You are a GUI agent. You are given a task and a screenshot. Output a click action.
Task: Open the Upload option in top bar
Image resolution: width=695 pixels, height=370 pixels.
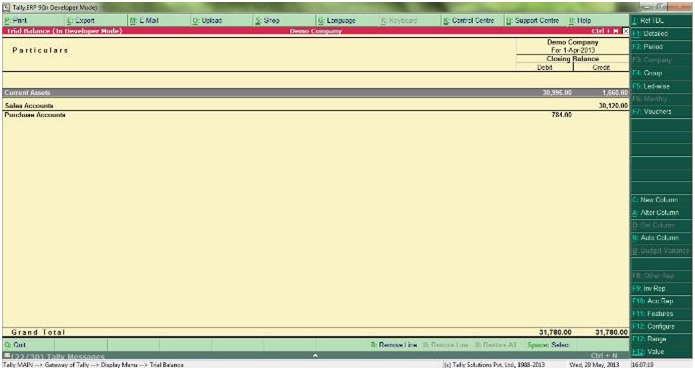click(x=207, y=20)
